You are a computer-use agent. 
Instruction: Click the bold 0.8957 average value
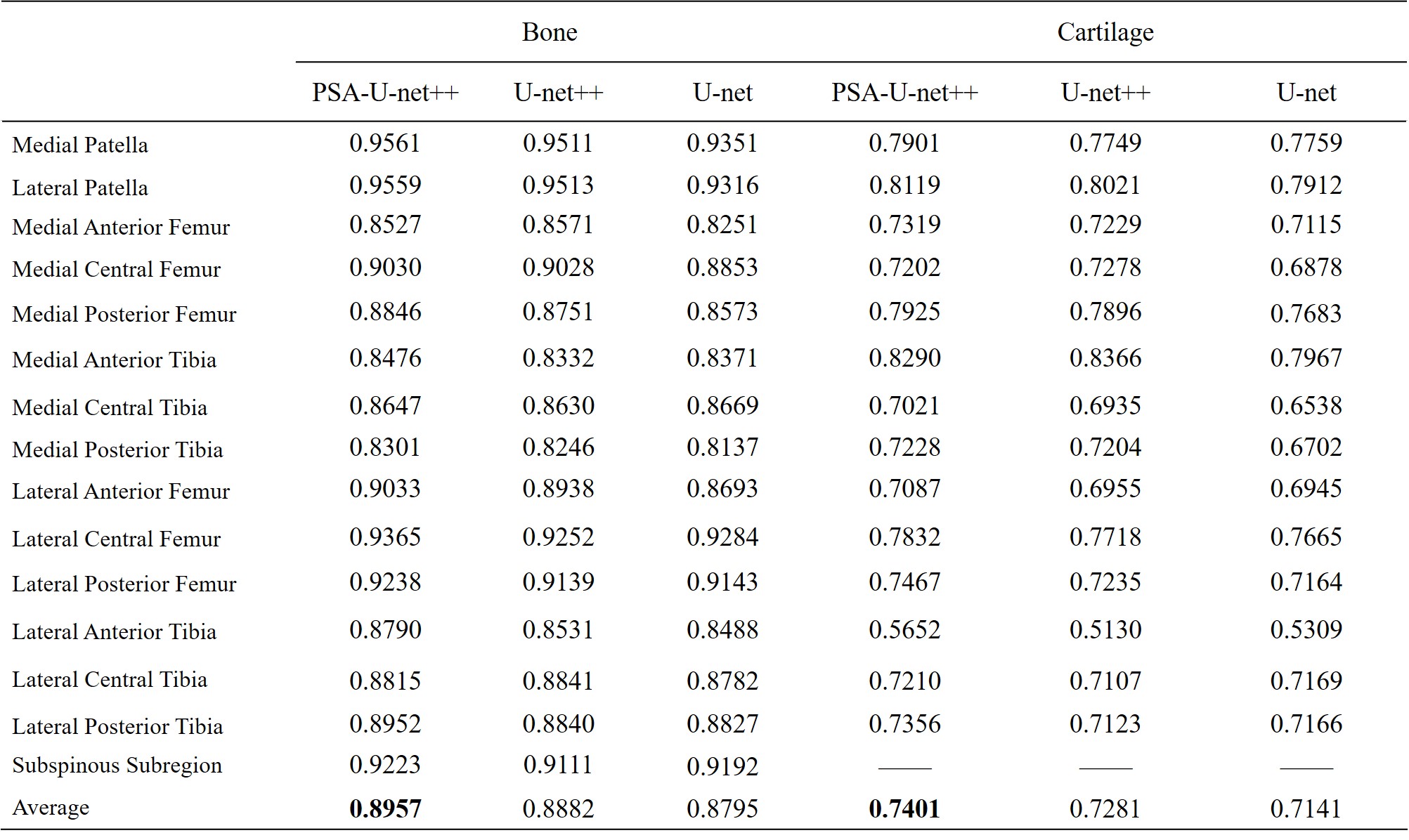385,809
